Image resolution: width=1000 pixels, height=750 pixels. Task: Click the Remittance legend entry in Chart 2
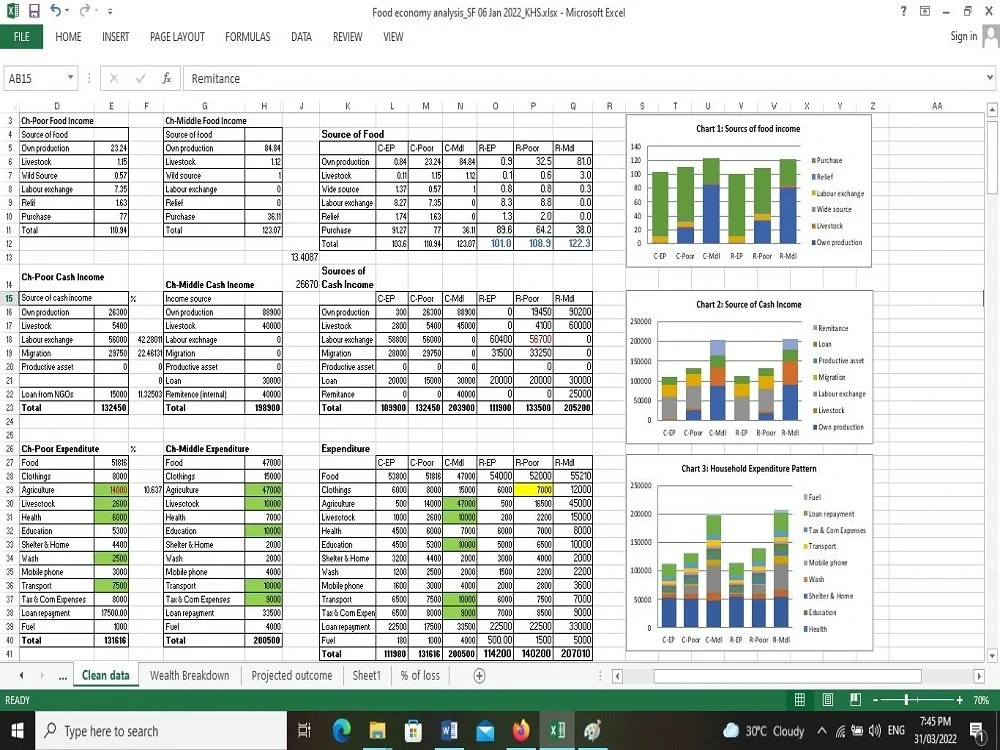pyautogui.click(x=831, y=328)
